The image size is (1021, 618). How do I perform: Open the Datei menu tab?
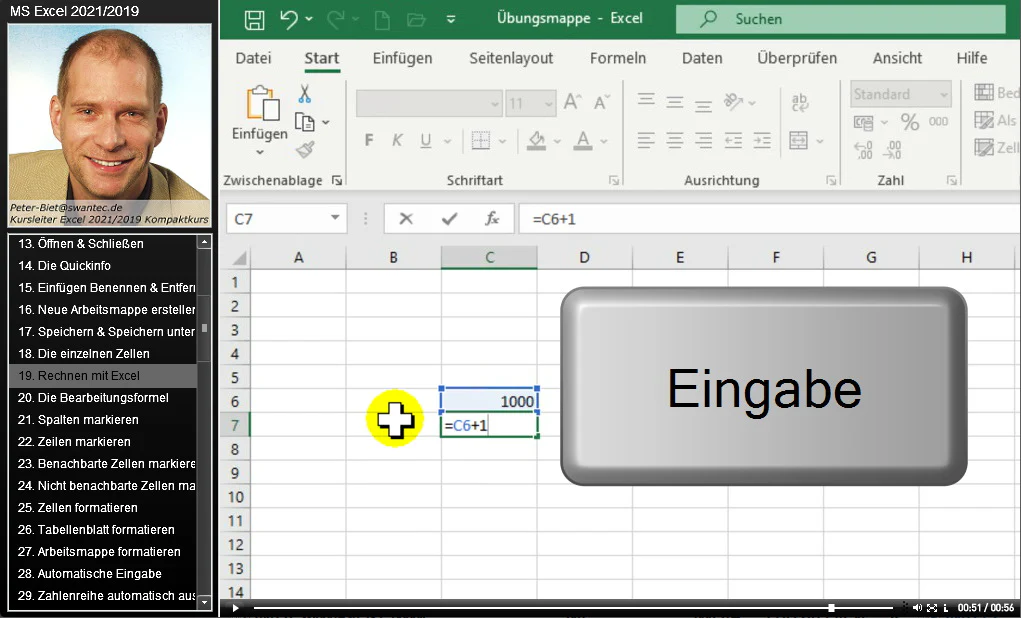[253, 58]
